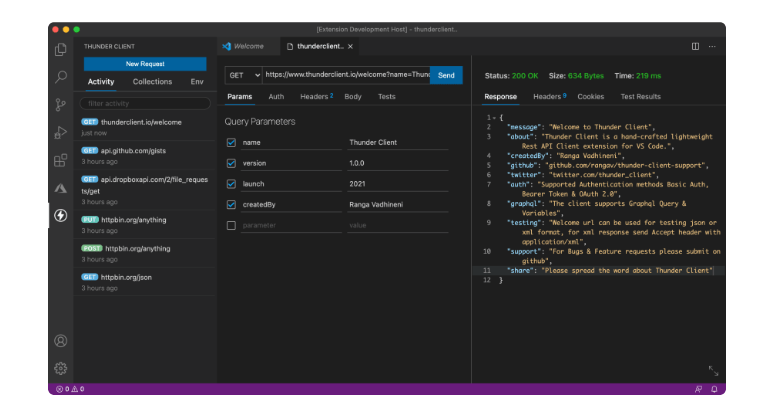Open Run and Debug in activity bar
Image resolution: width=768 pixels, height=417 pixels.
(61, 132)
